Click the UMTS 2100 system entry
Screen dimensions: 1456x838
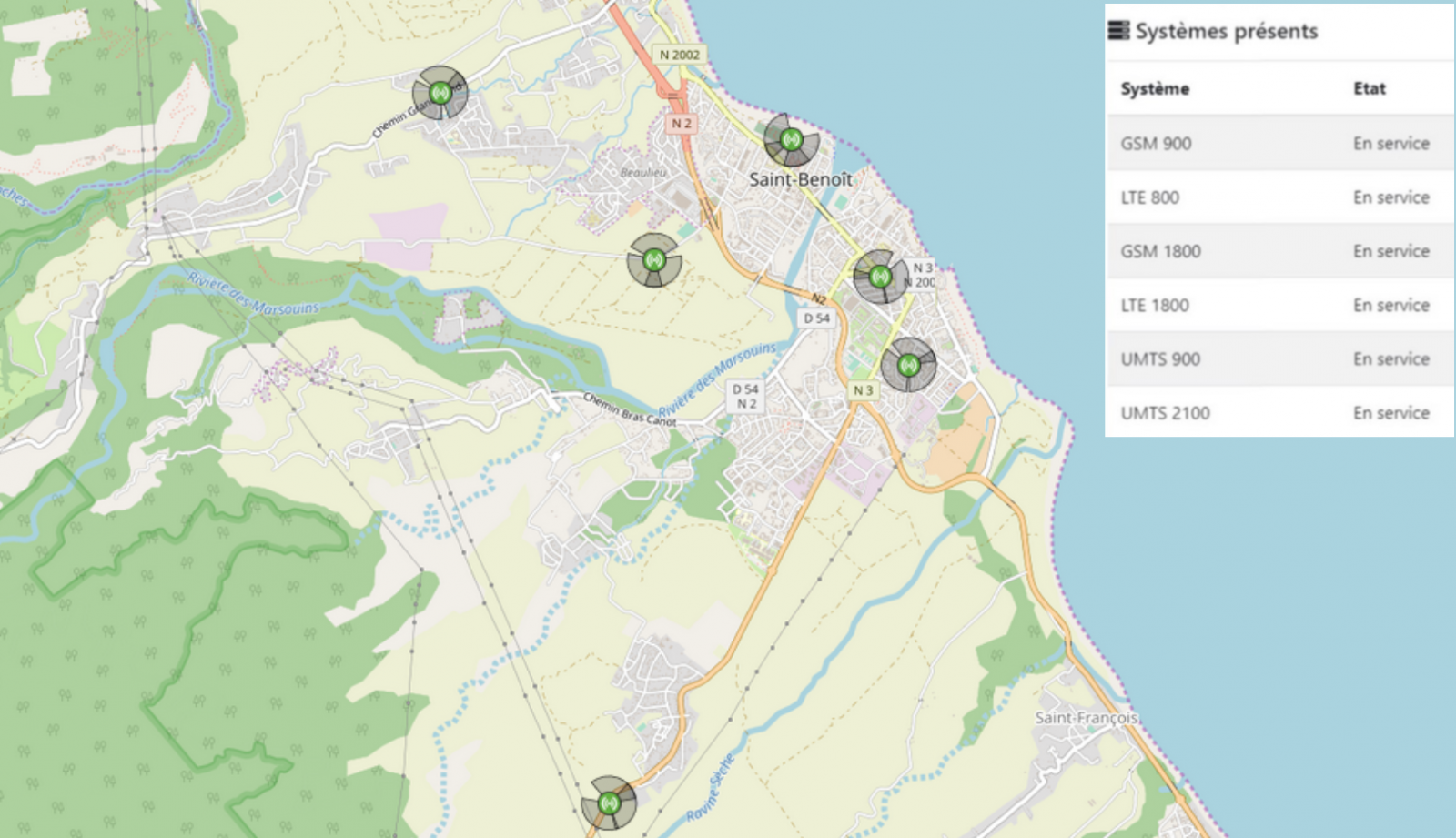pyautogui.click(x=1279, y=413)
